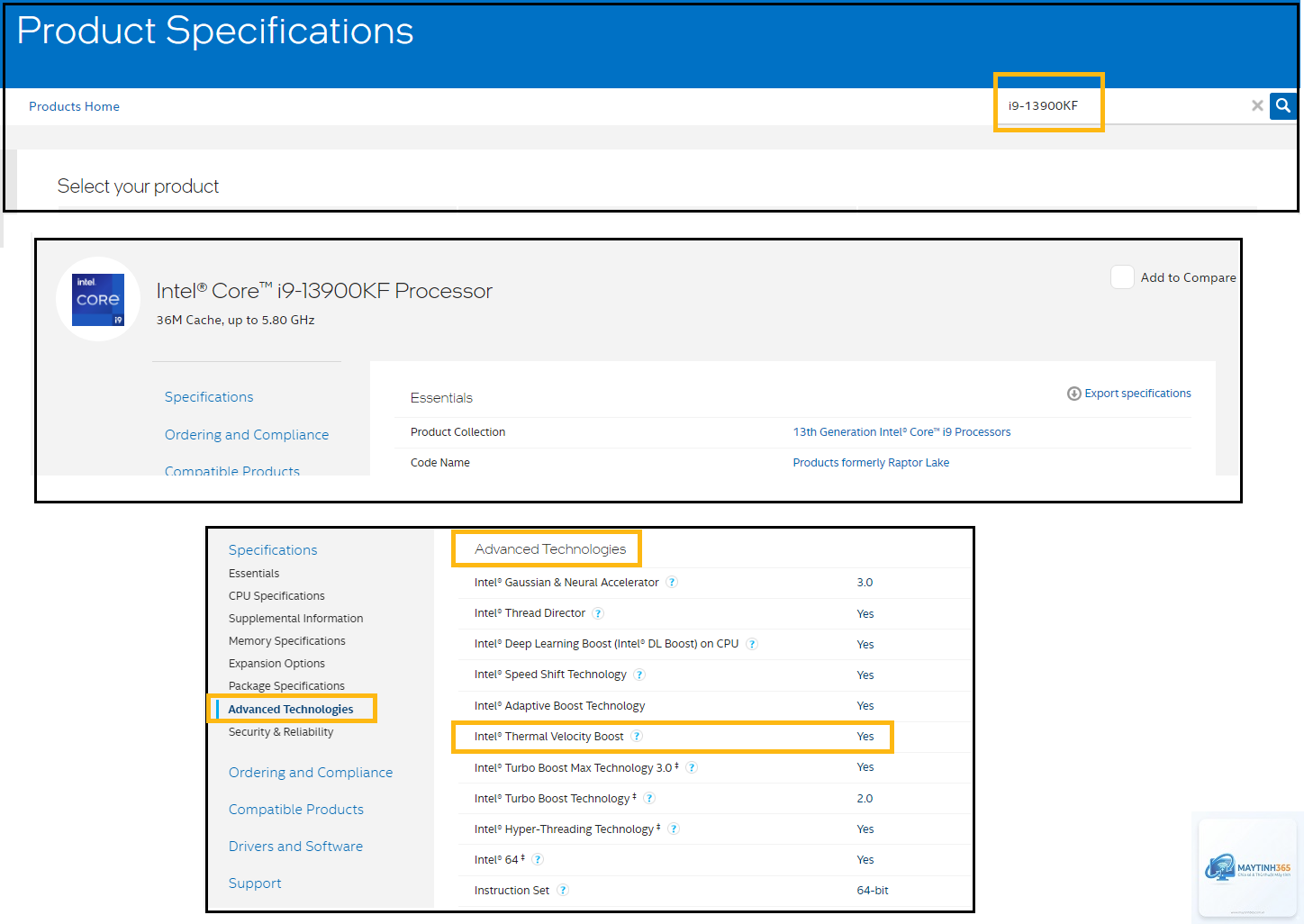Click help icon for Gaussian & Neural Accelerator
This screenshot has height=924, width=1304.
(x=672, y=583)
